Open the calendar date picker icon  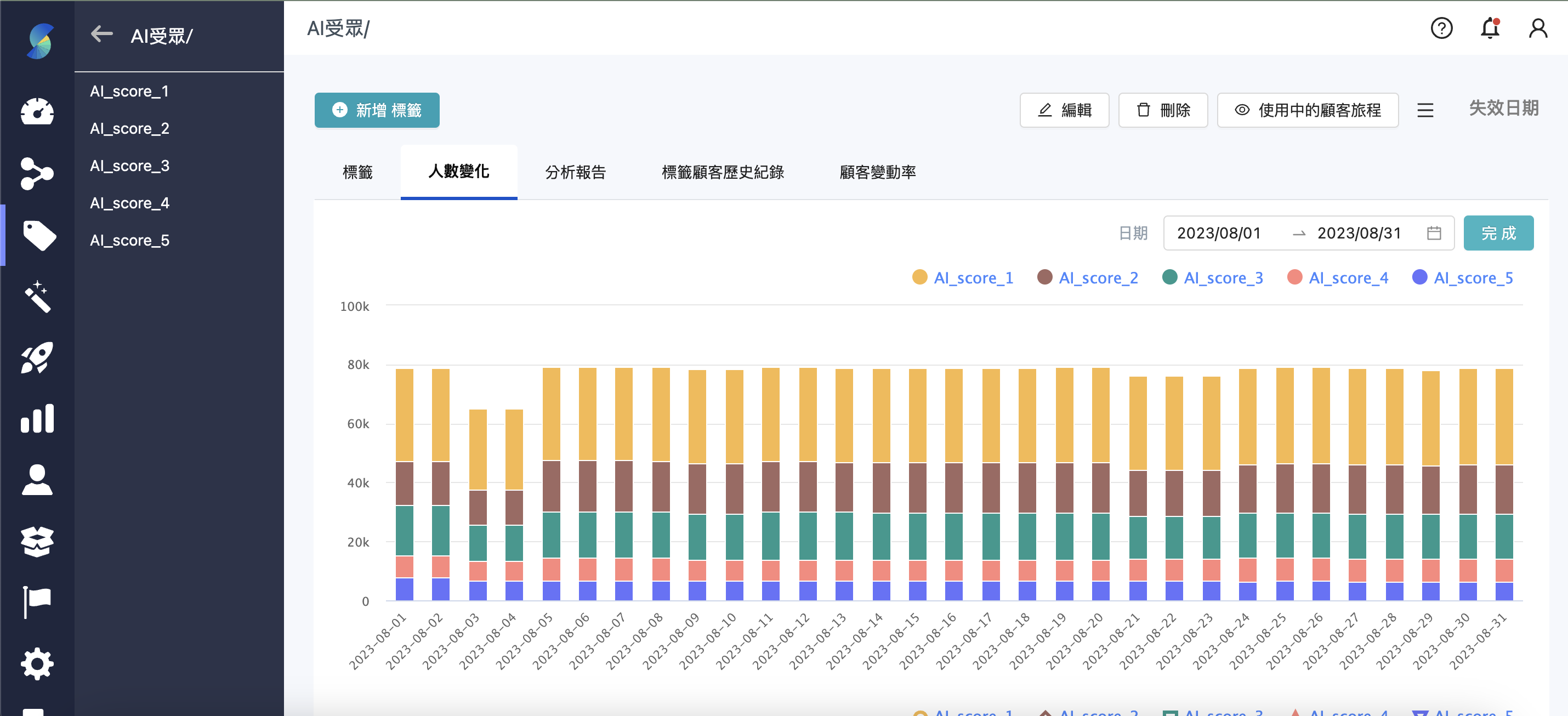click(1434, 232)
